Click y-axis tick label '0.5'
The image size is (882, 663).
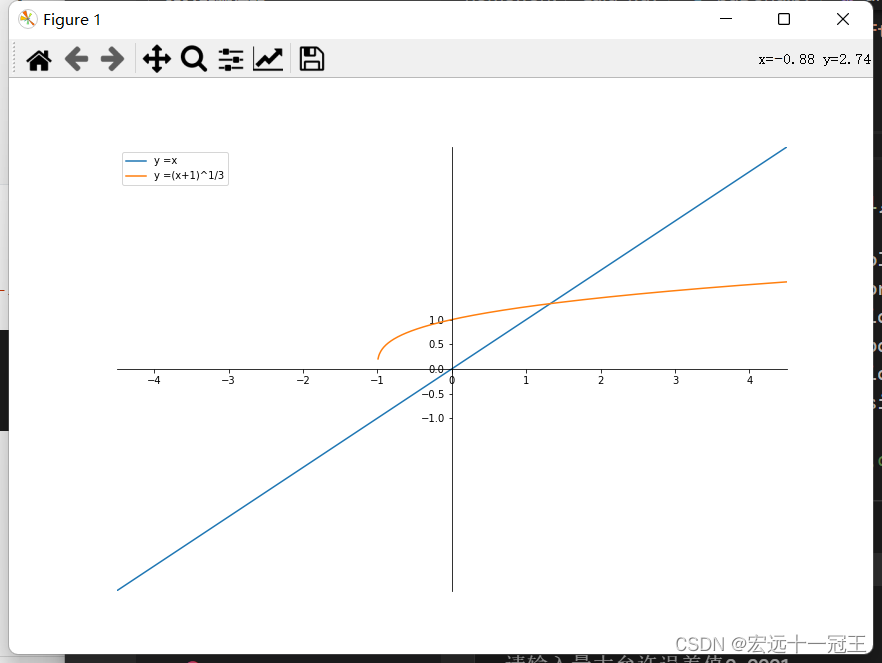pyautogui.click(x=436, y=344)
